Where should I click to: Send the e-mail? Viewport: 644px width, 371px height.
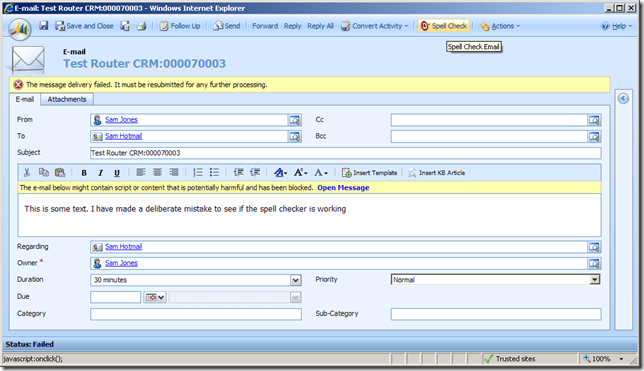(x=226, y=26)
